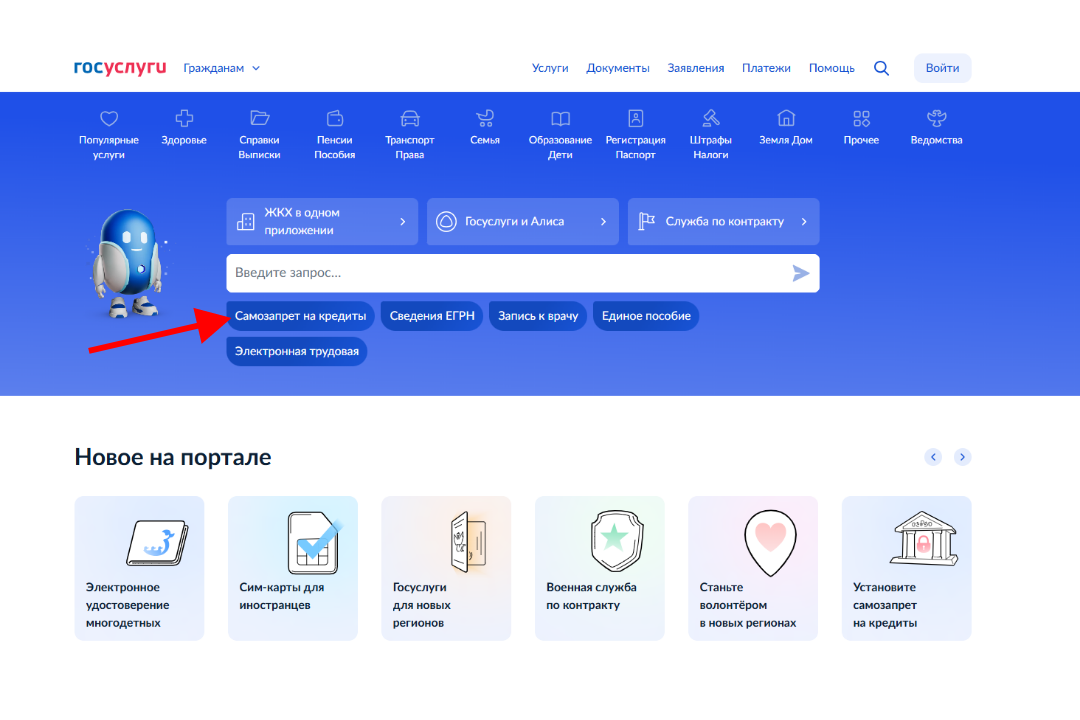Open the Популярные услуги heart icon category
1080x720 pixels.
pos(109,119)
